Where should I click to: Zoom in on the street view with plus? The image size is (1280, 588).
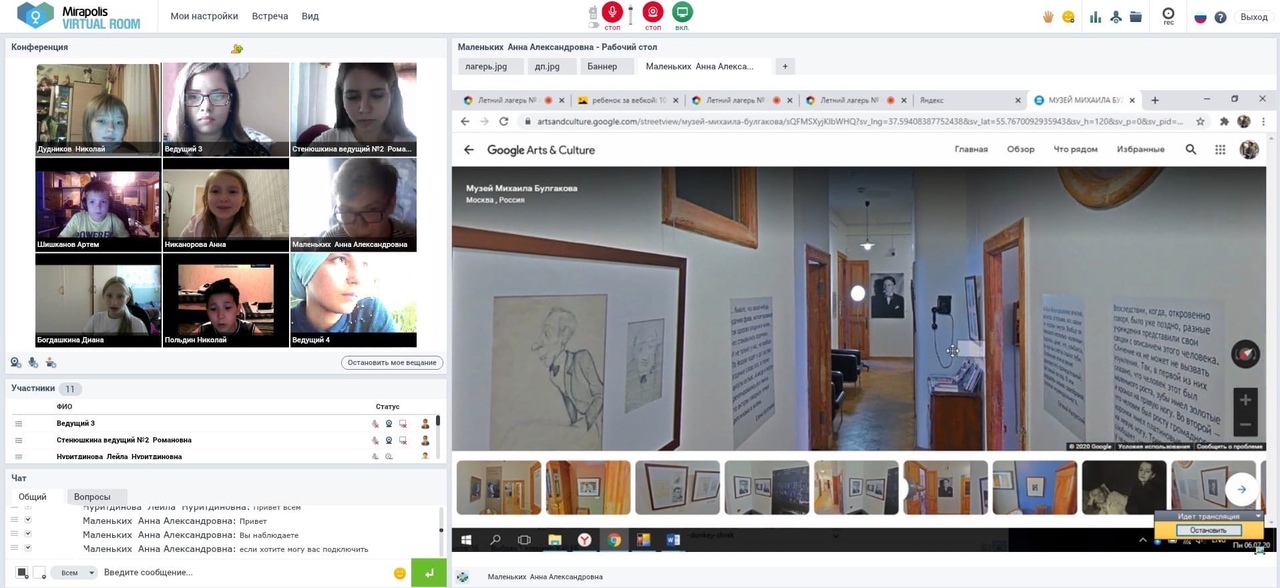(x=1245, y=400)
